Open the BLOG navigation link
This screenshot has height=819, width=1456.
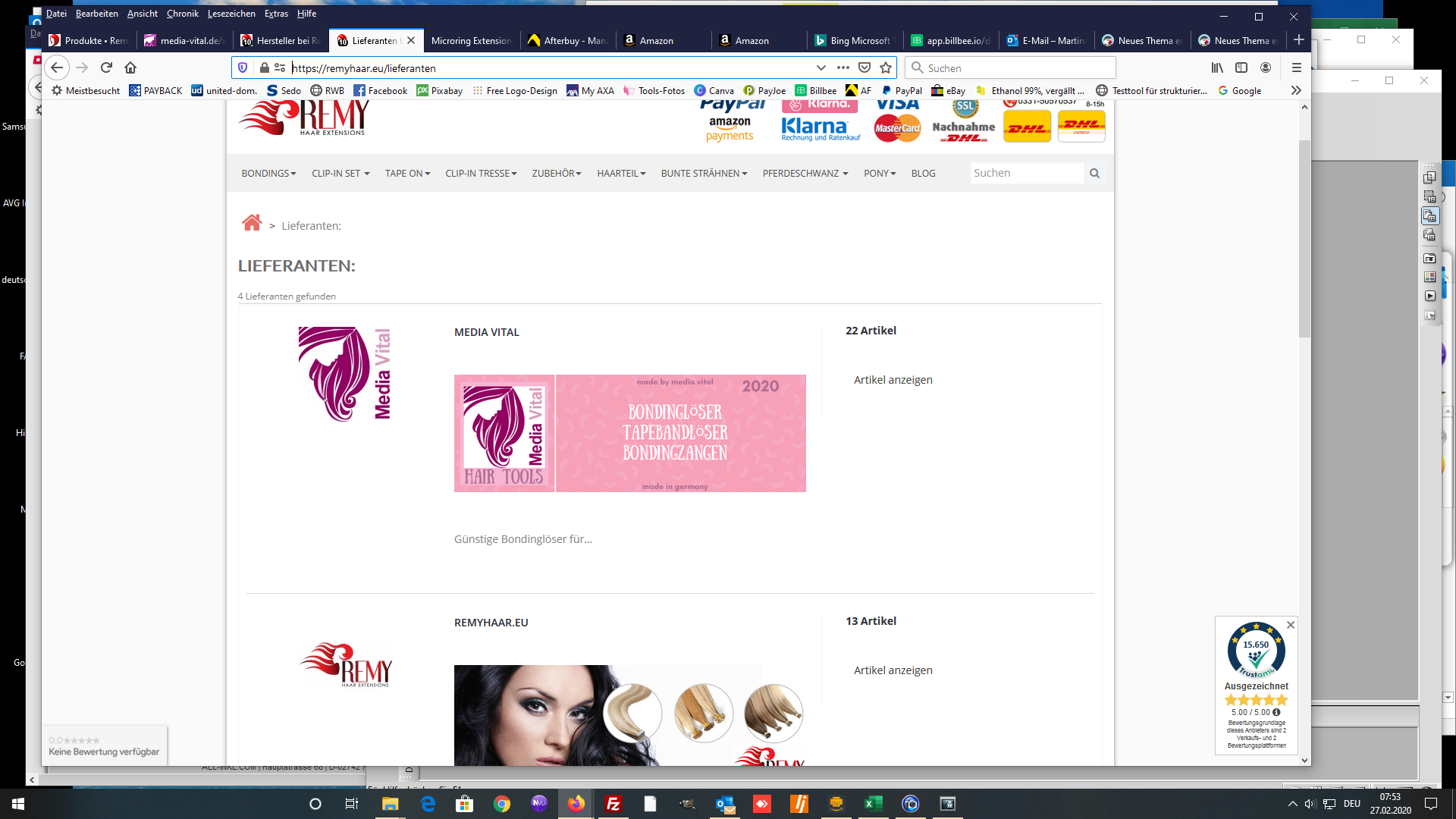pos(923,174)
